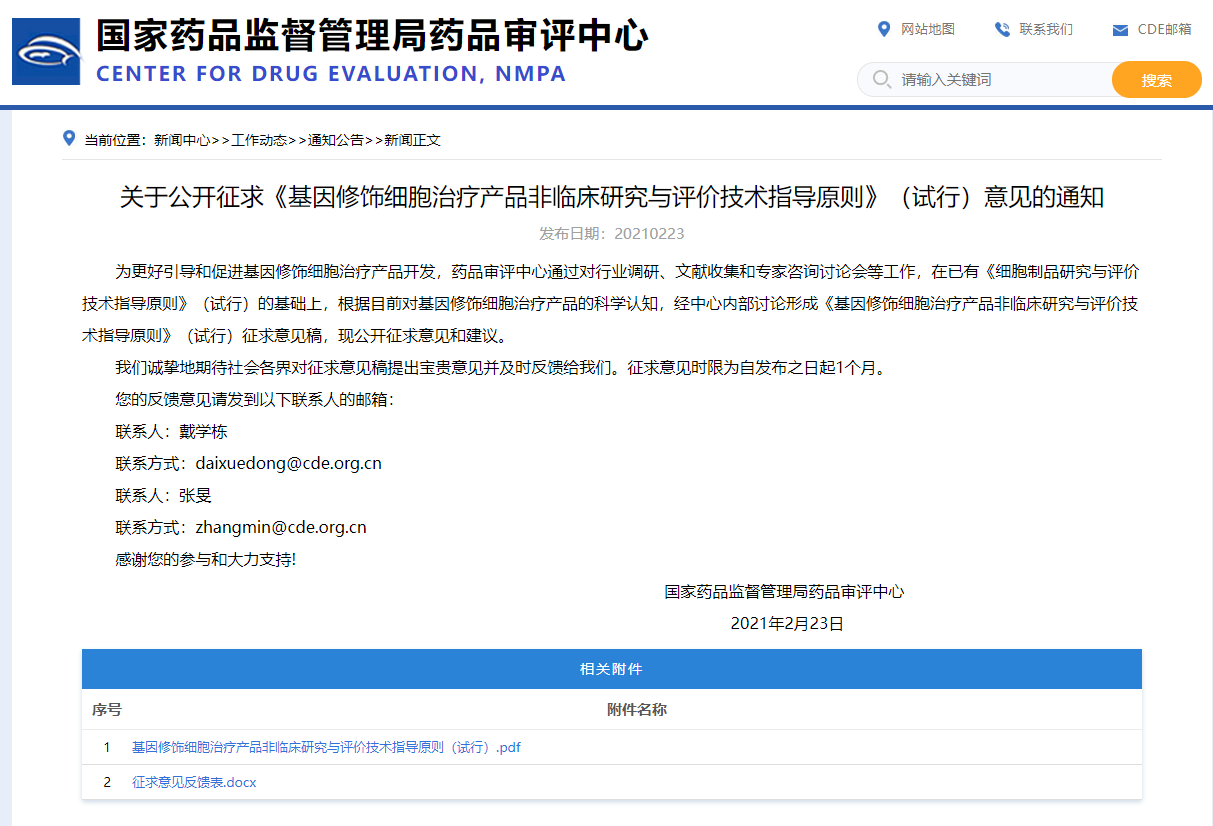The width and height of the screenshot is (1213, 826).
Task: Click the orange 搜索 button
Action: pyautogui.click(x=1156, y=80)
